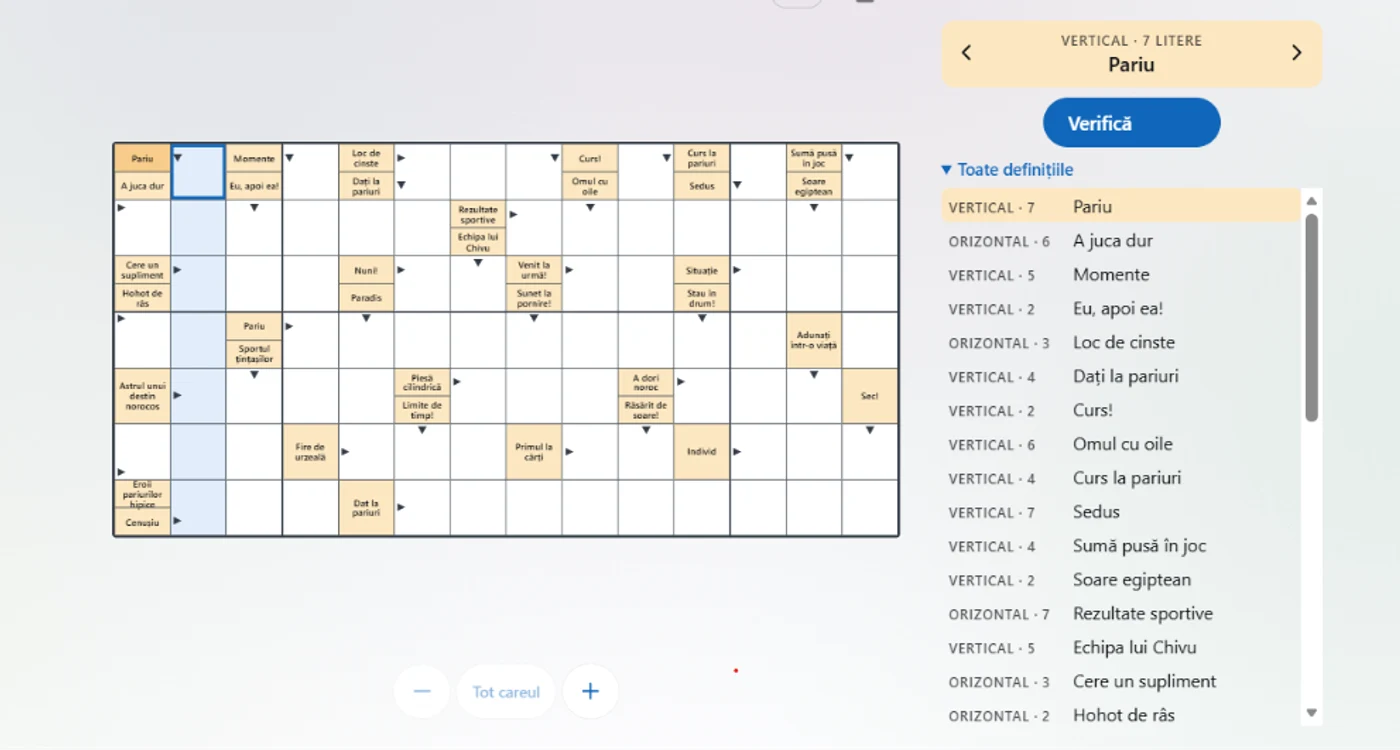Zoom in with the plus button
Viewport: 1400px width, 750px height.
pos(590,691)
